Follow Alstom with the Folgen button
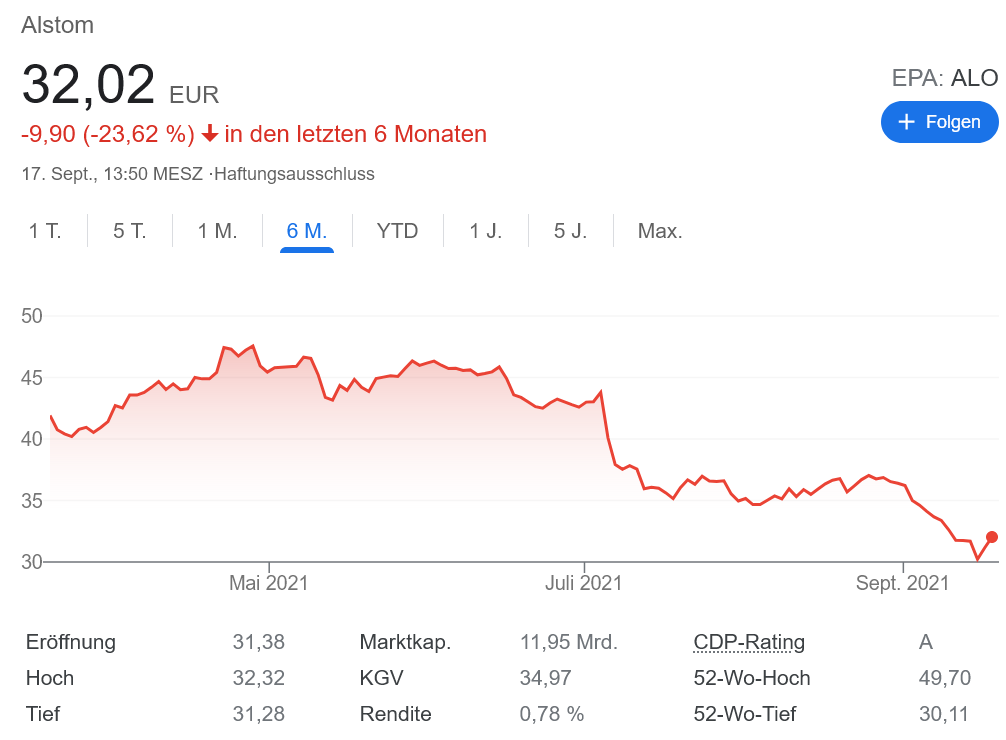This screenshot has height=740, width=1006. pos(939,122)
